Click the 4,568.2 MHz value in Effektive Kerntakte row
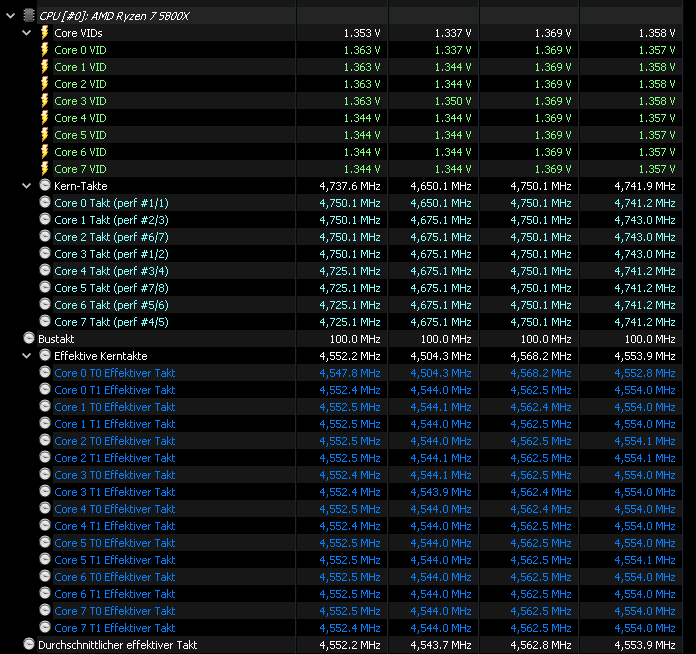 (541, 356)
